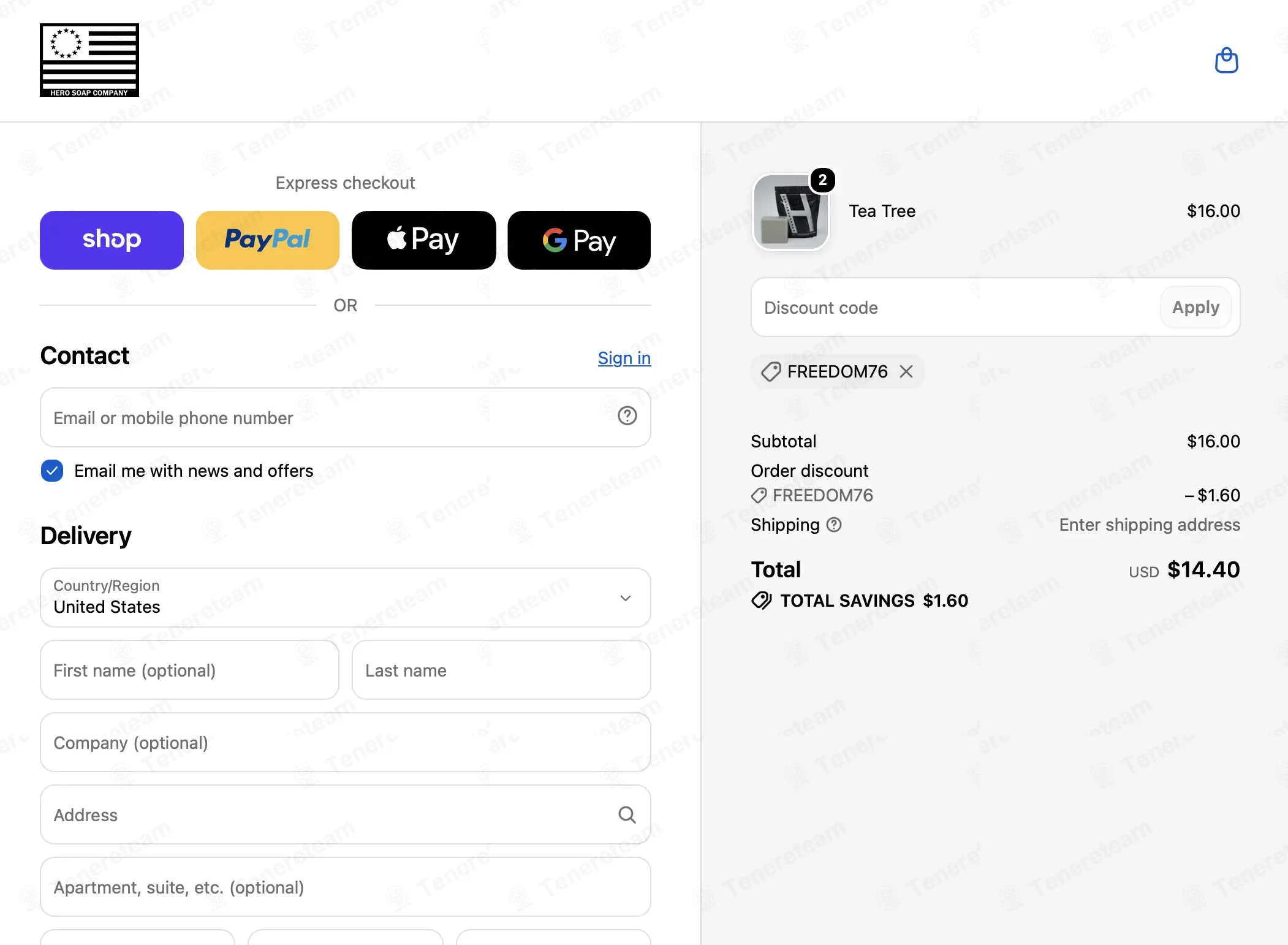Focus the First name (optional) field
The image size is (1288, 945).
point(189,670)
